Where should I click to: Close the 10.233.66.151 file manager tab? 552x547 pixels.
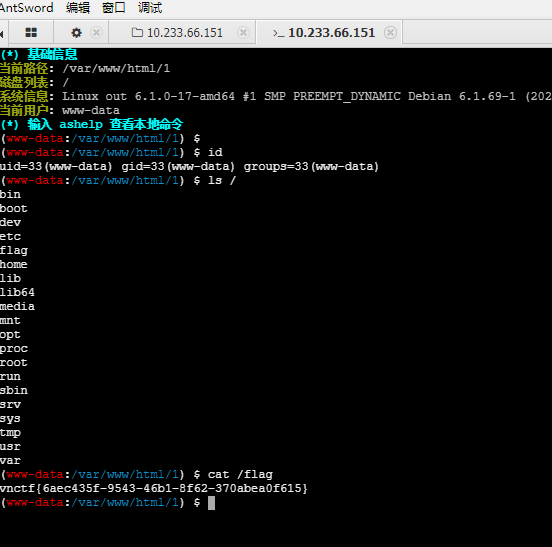pos(243,32)
